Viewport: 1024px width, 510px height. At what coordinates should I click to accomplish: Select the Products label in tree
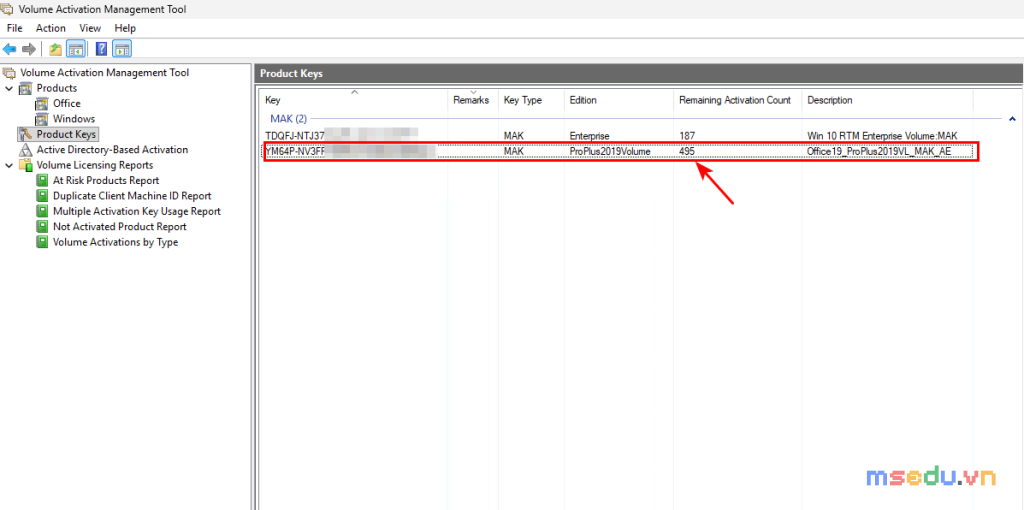57,88
